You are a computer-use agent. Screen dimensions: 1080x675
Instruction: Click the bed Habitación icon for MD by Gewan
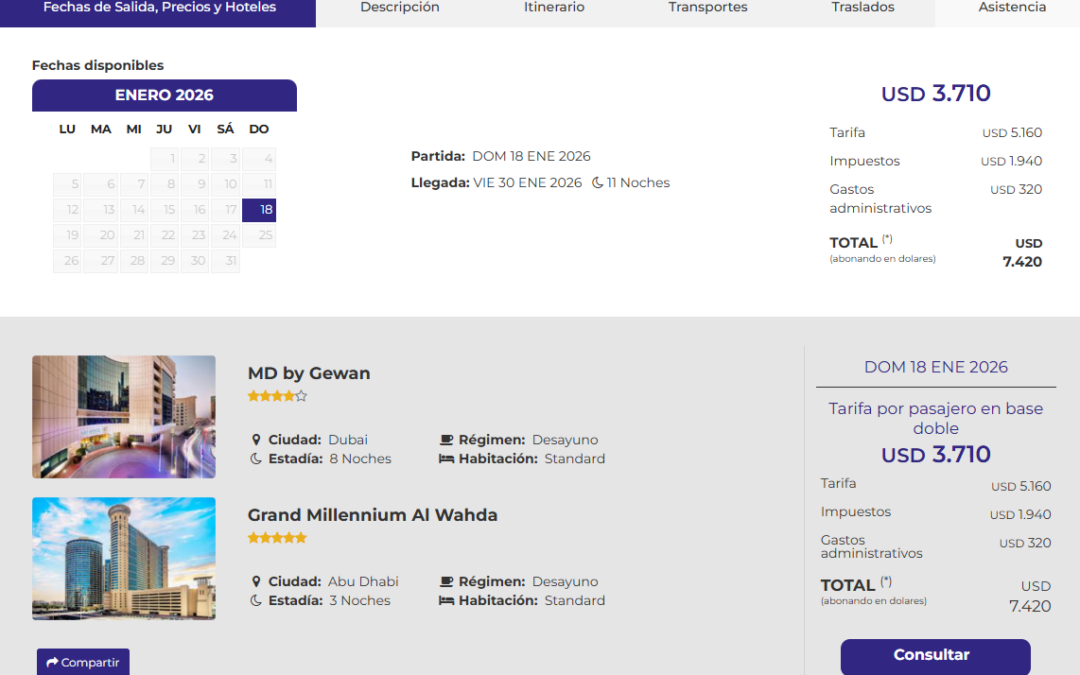pyautogui.click(x=446, y=459)
